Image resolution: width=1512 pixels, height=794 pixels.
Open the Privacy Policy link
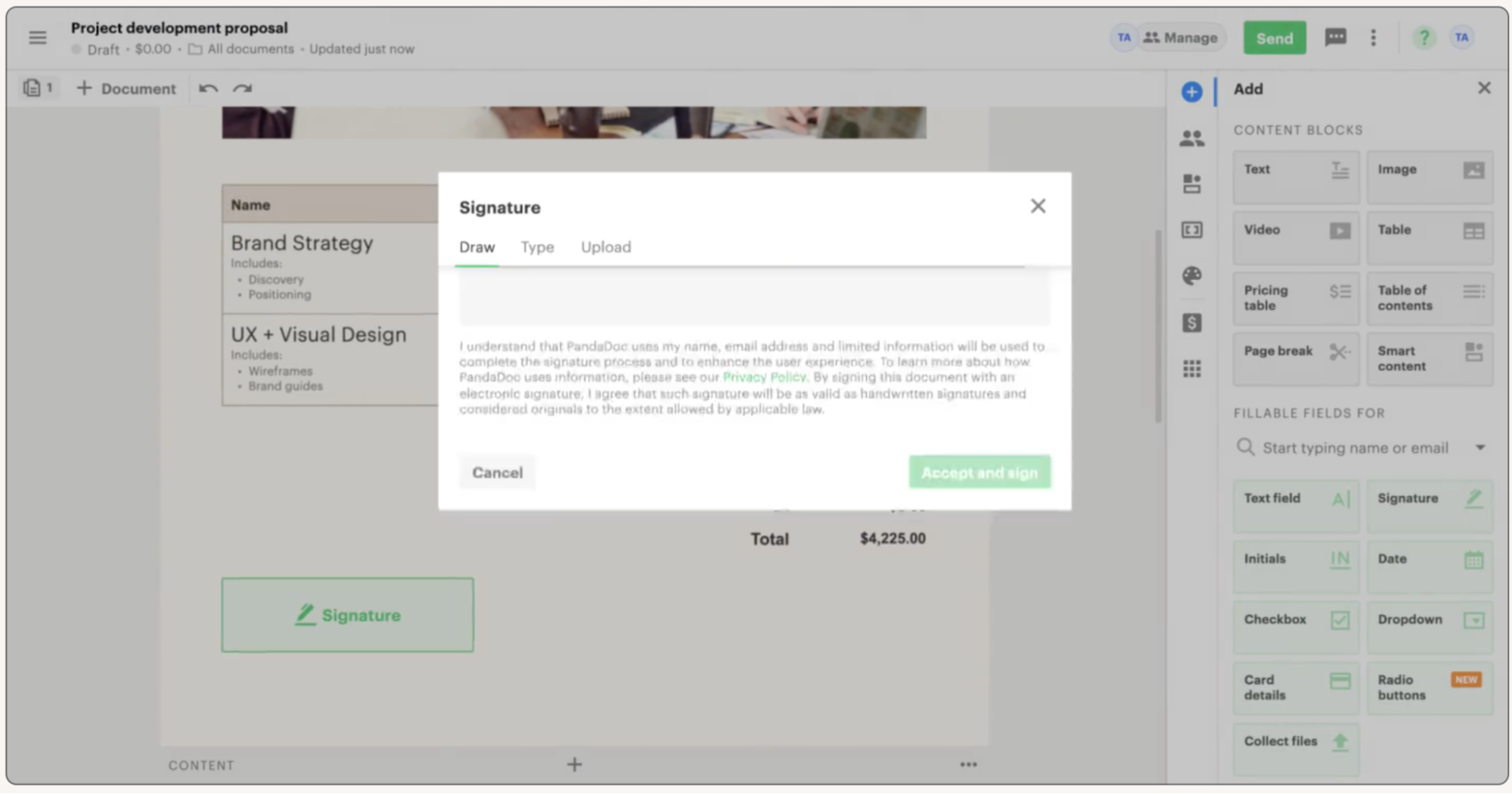(765, 377)
